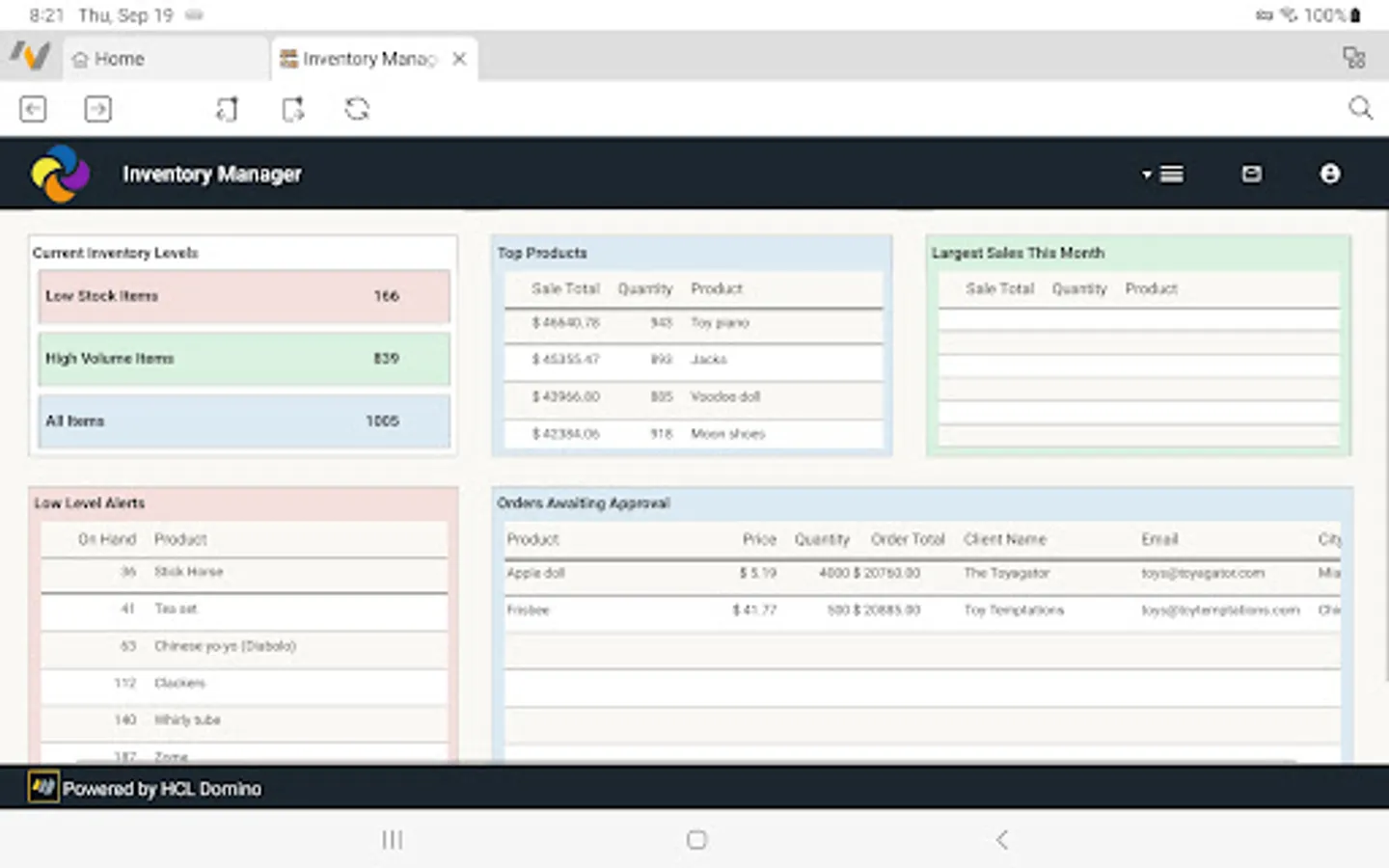This screenshot has height=868, width=1389.
Task: Select the Low Stock Items row
Action: (243, 296)
